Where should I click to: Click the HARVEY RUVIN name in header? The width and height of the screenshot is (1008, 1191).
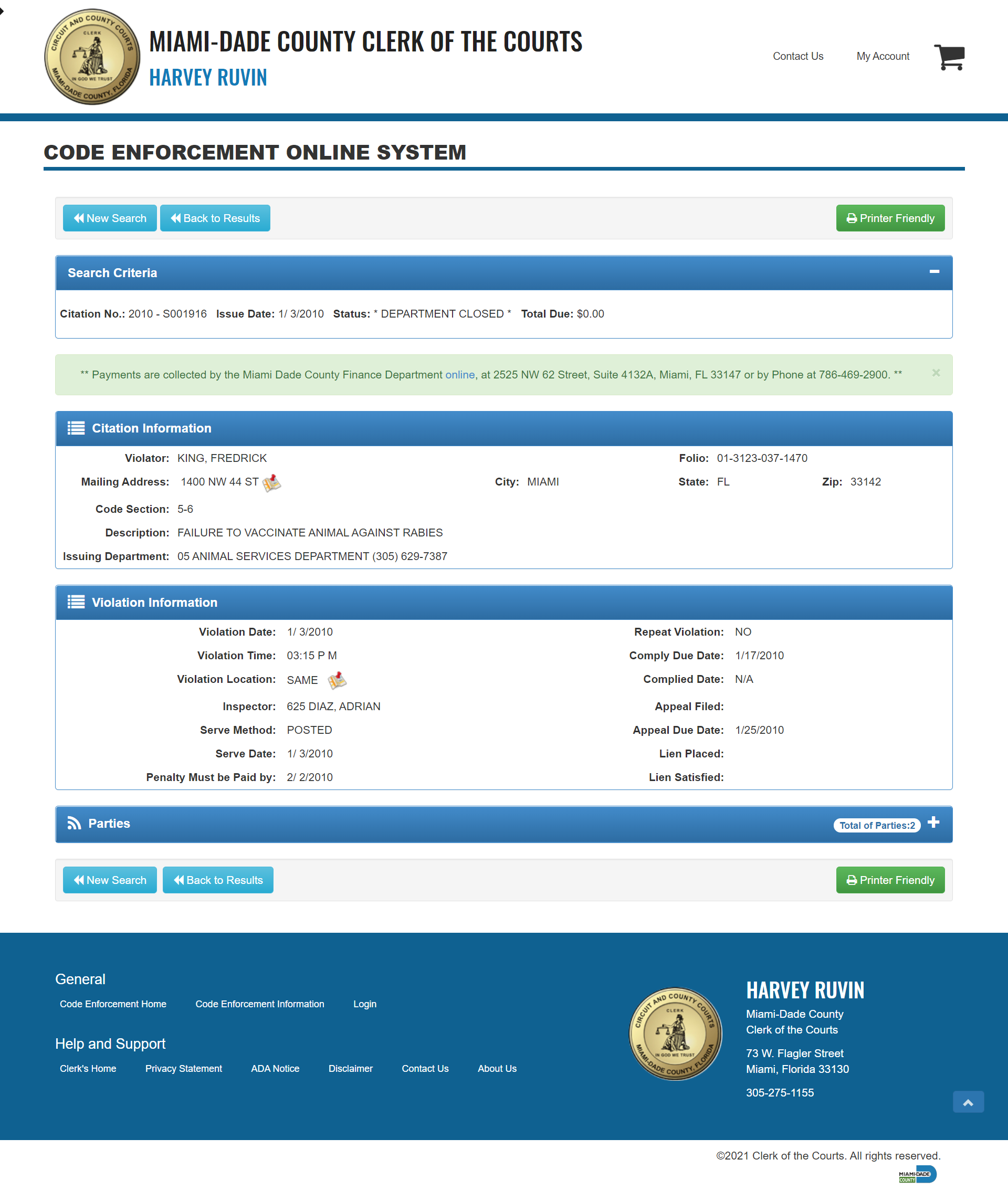click(208, 78)
